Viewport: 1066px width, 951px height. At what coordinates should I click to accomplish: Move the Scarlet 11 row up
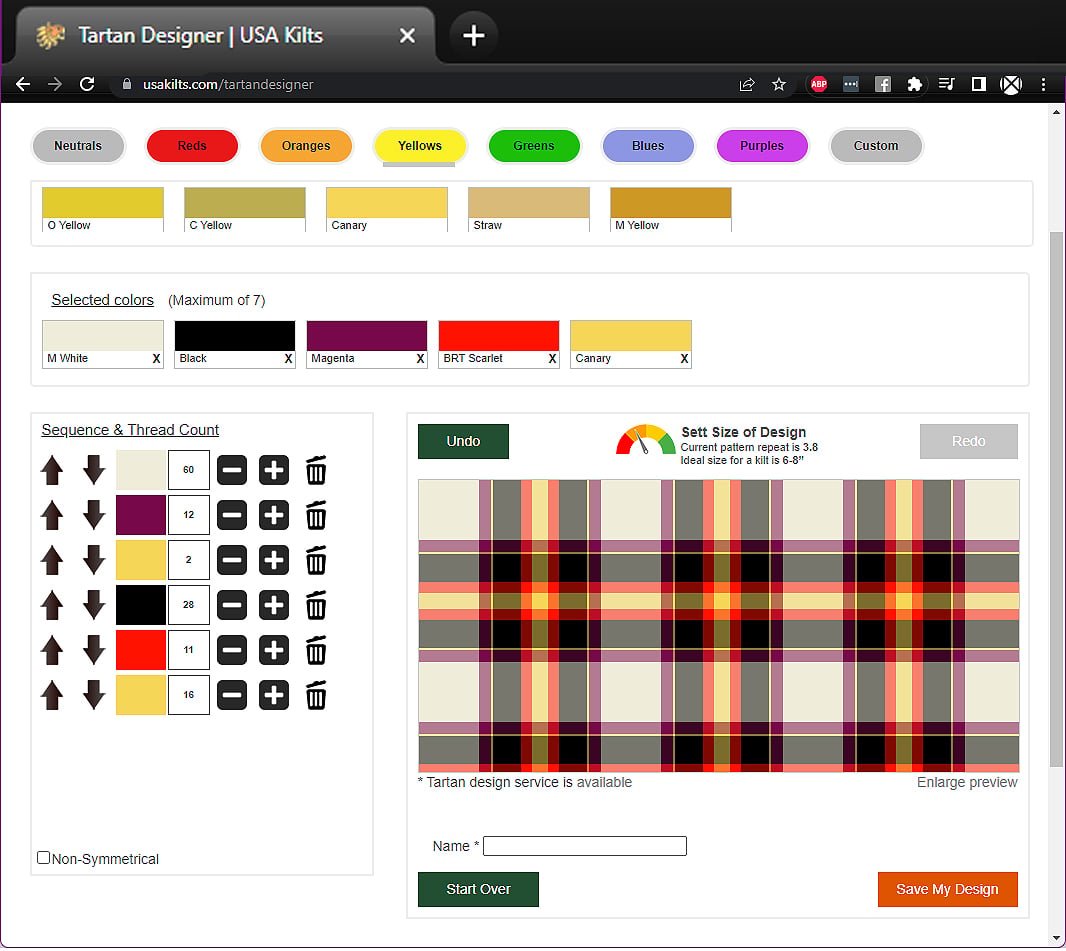click(52, 651)
